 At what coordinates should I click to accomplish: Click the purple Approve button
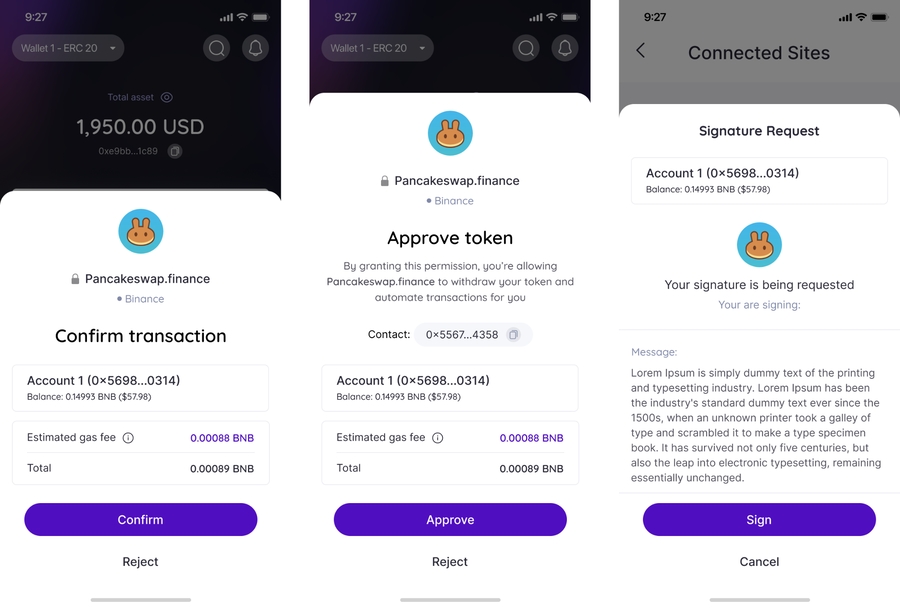pos(450,520)
